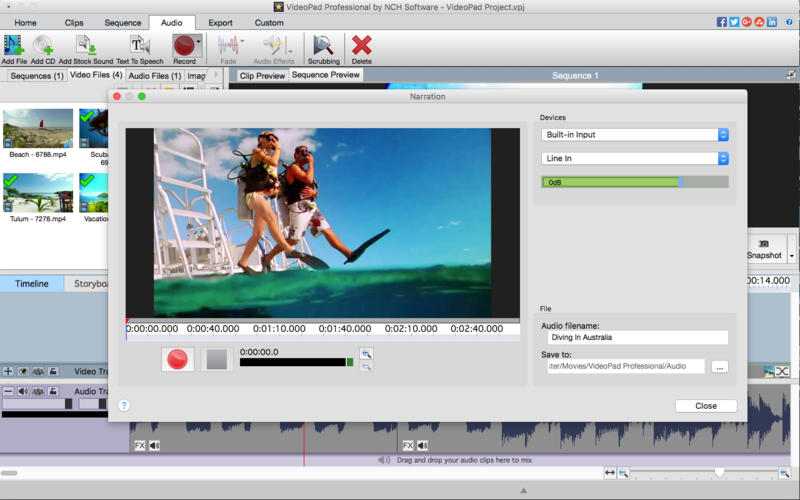Toggle Video Track linked group icon
800x500 pixels.
click(x=38, y=371)
